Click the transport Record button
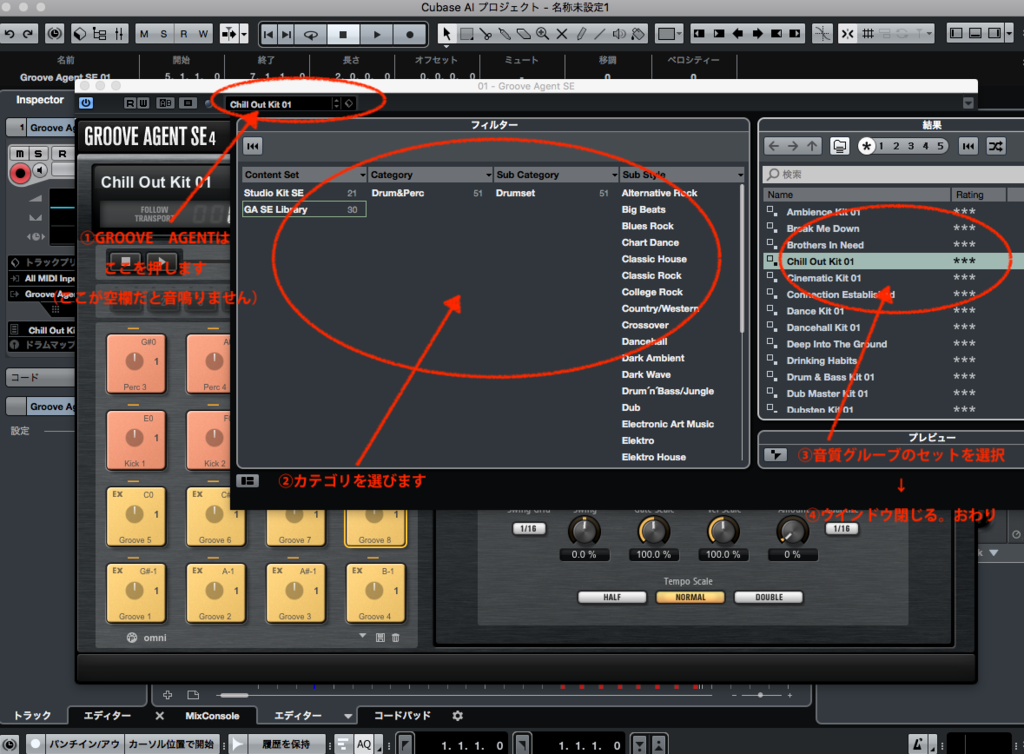The image size is (1024, 754). click(409, 35)
